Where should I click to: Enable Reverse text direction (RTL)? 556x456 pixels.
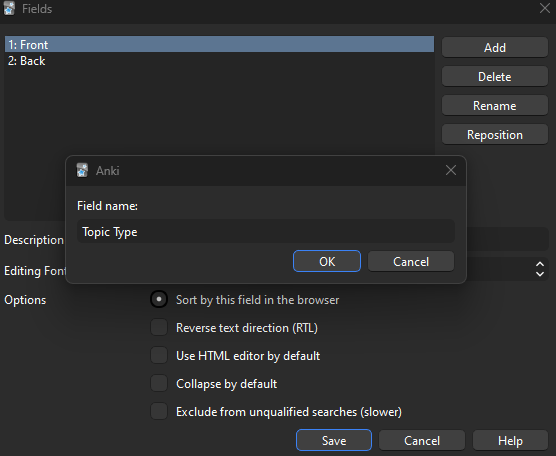159,327
